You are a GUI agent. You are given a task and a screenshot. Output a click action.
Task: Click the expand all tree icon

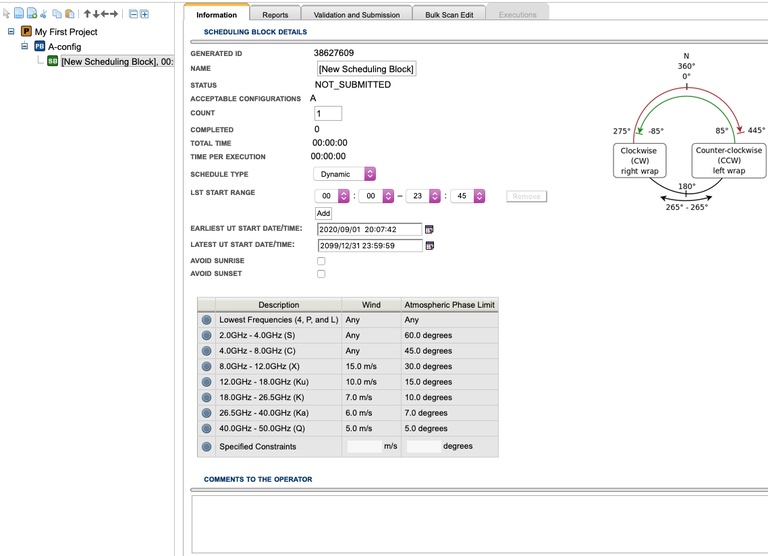144,14
